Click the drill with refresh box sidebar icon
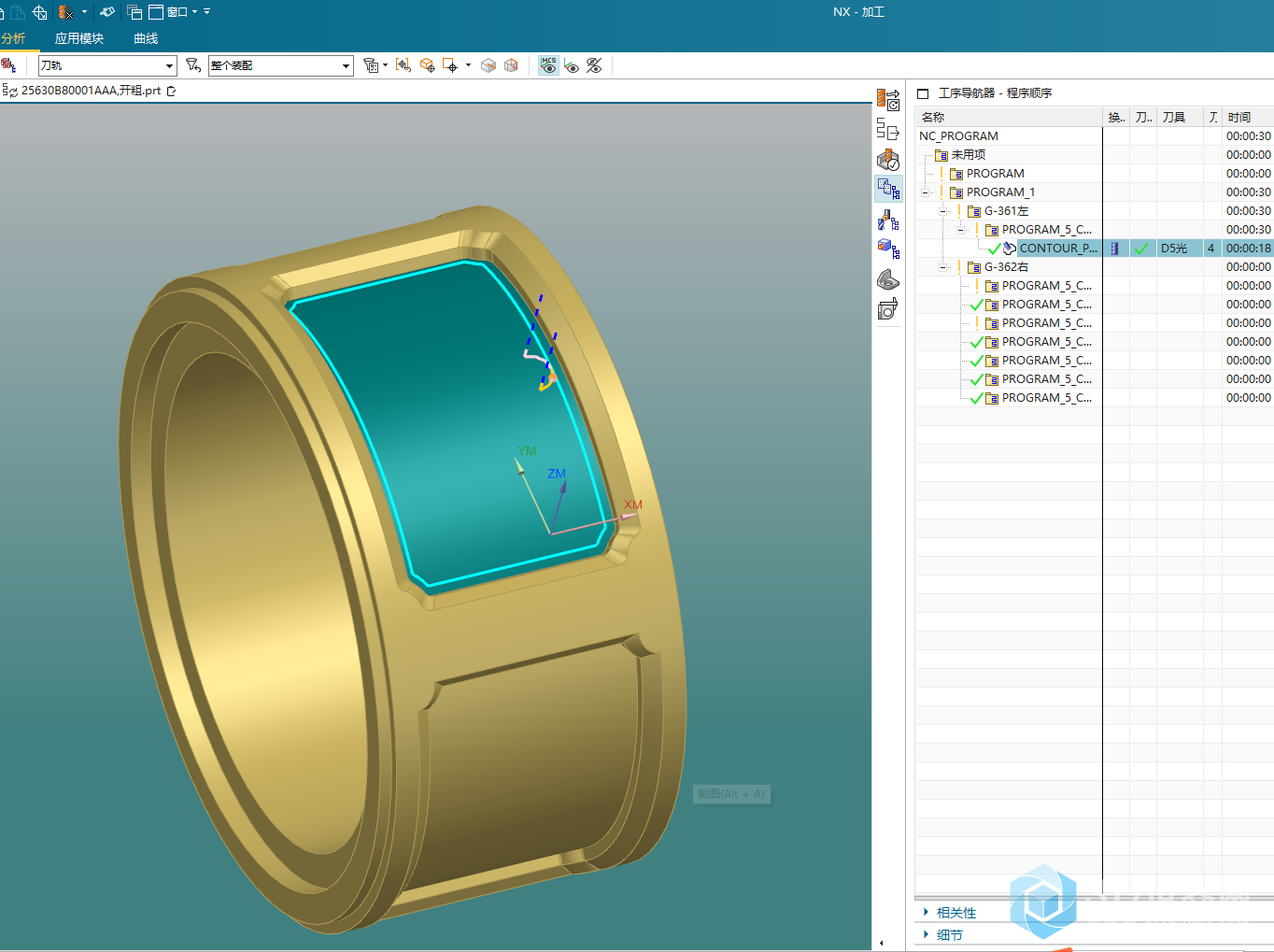Viewport: 1274px width, 952px height. (x=887, y=100)
